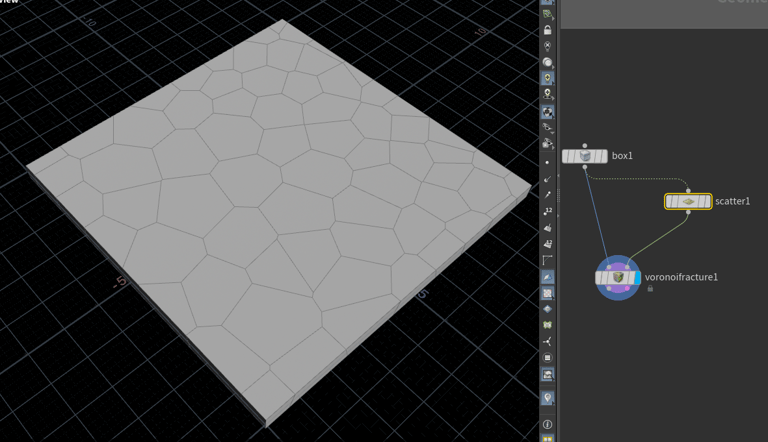Click the input connector above box1
Viewport: 768px width, 442px height.
585,146
